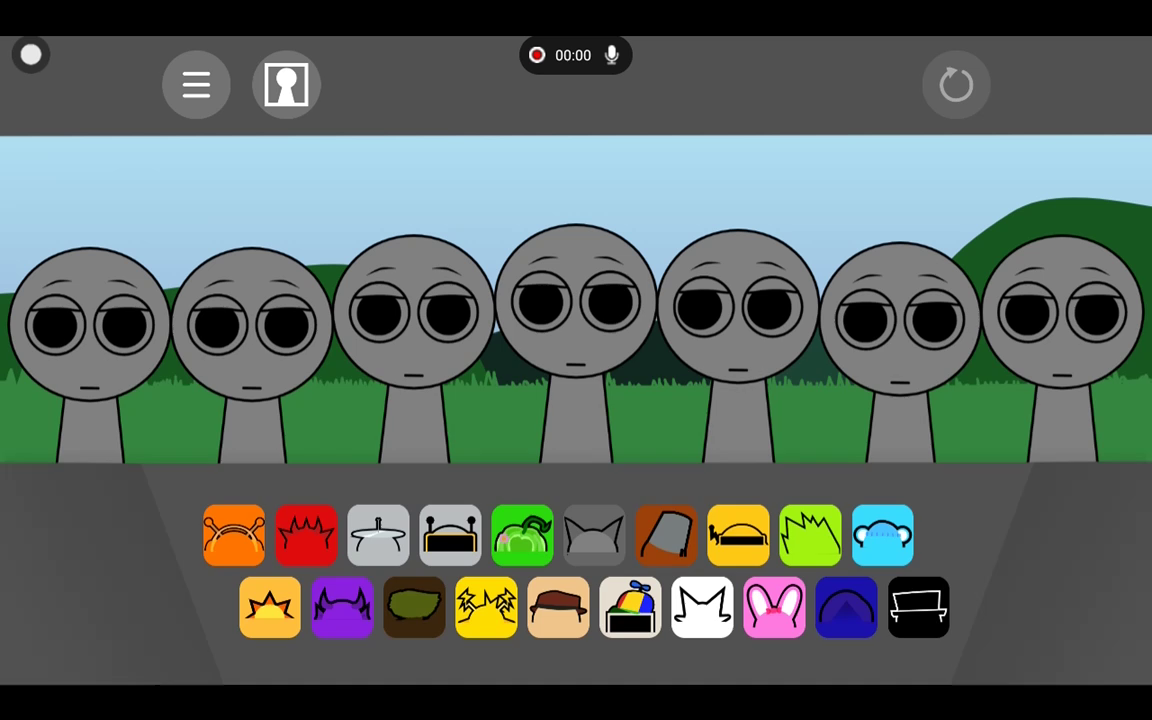The image size is (1152, 720).
Task: Pick the brown bucket hat icon
Action: coord(666,535)
